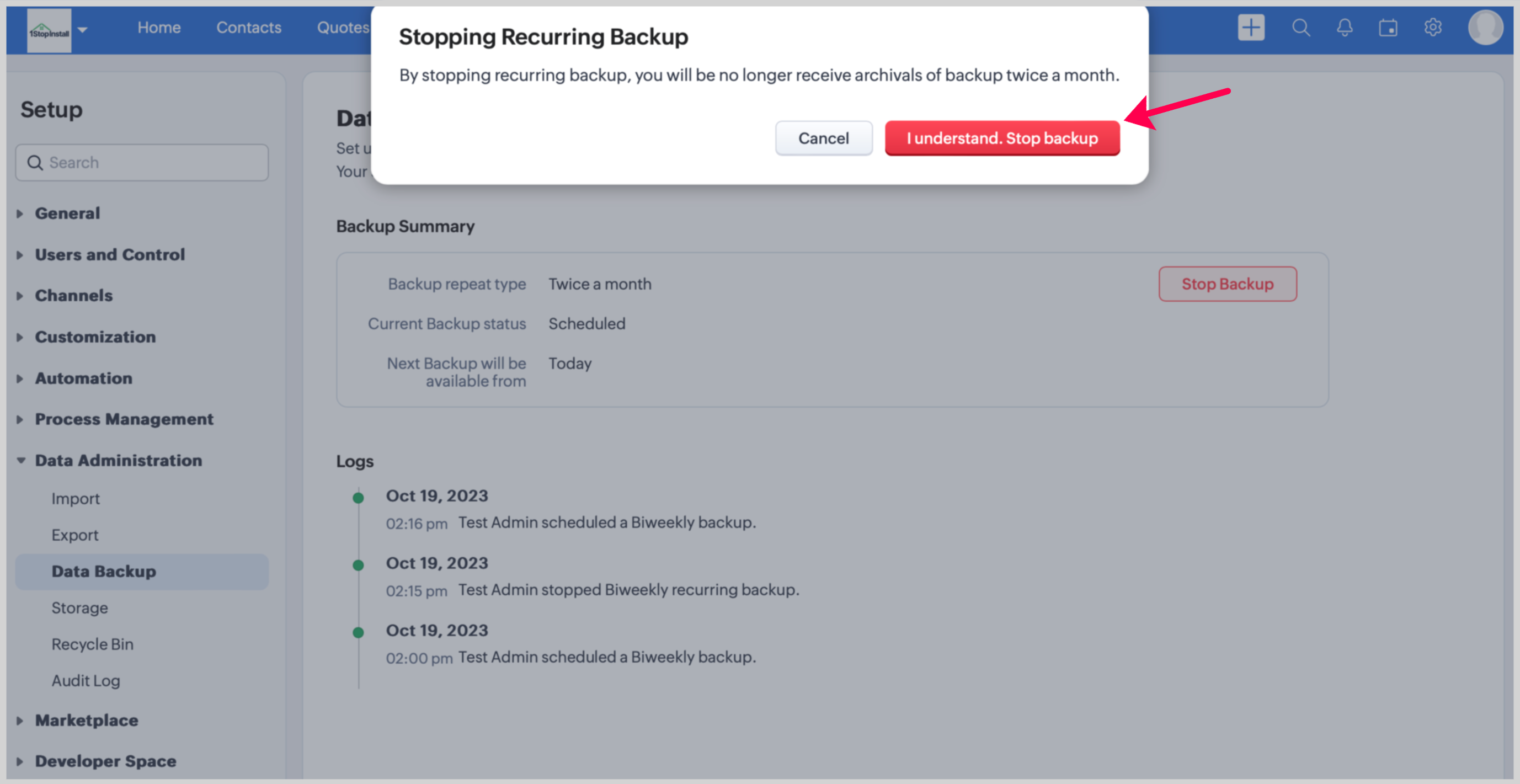
Task: Collapse the Data Administration section
Action: coord(118,460)
